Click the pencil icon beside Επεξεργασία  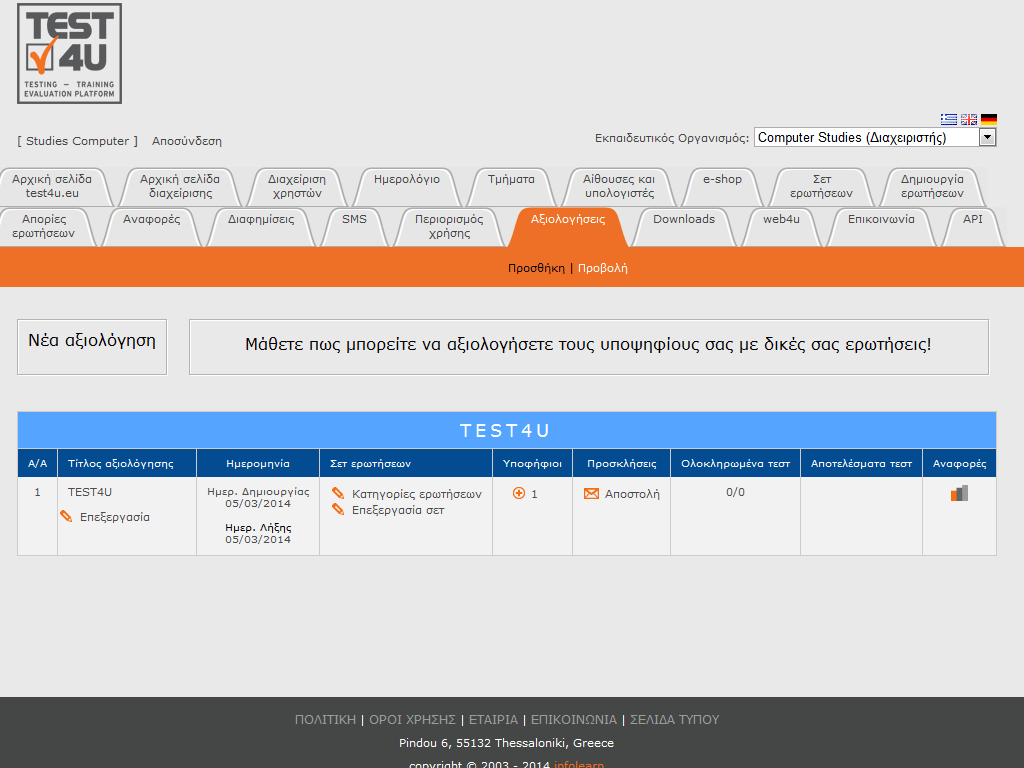[x=66, y=517]
